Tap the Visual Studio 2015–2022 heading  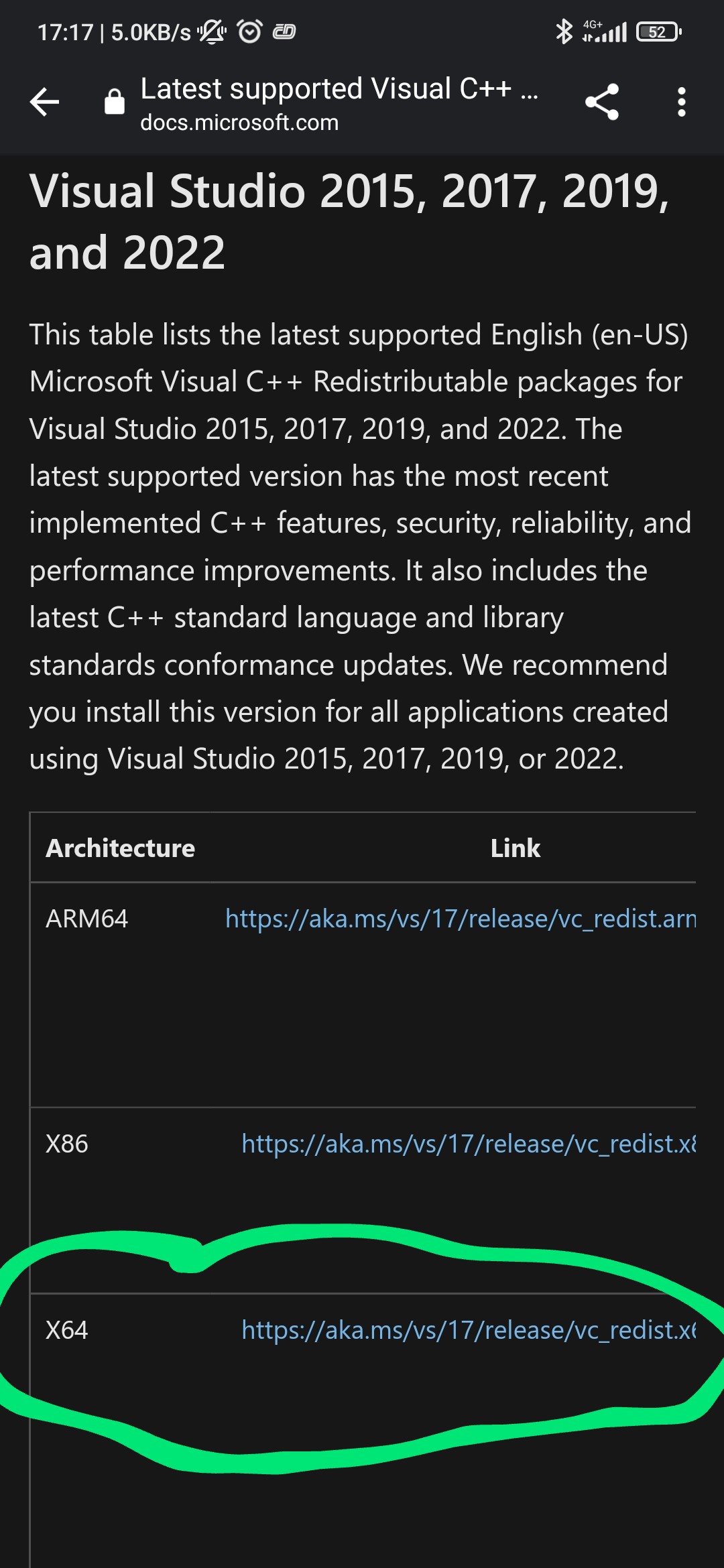coord(349,221)
